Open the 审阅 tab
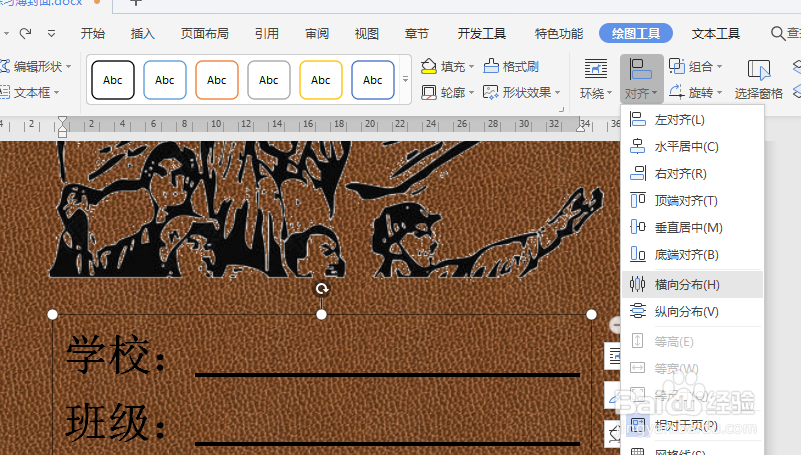The width and height of the screenshot is (801, 455). [x=317, y=34]
